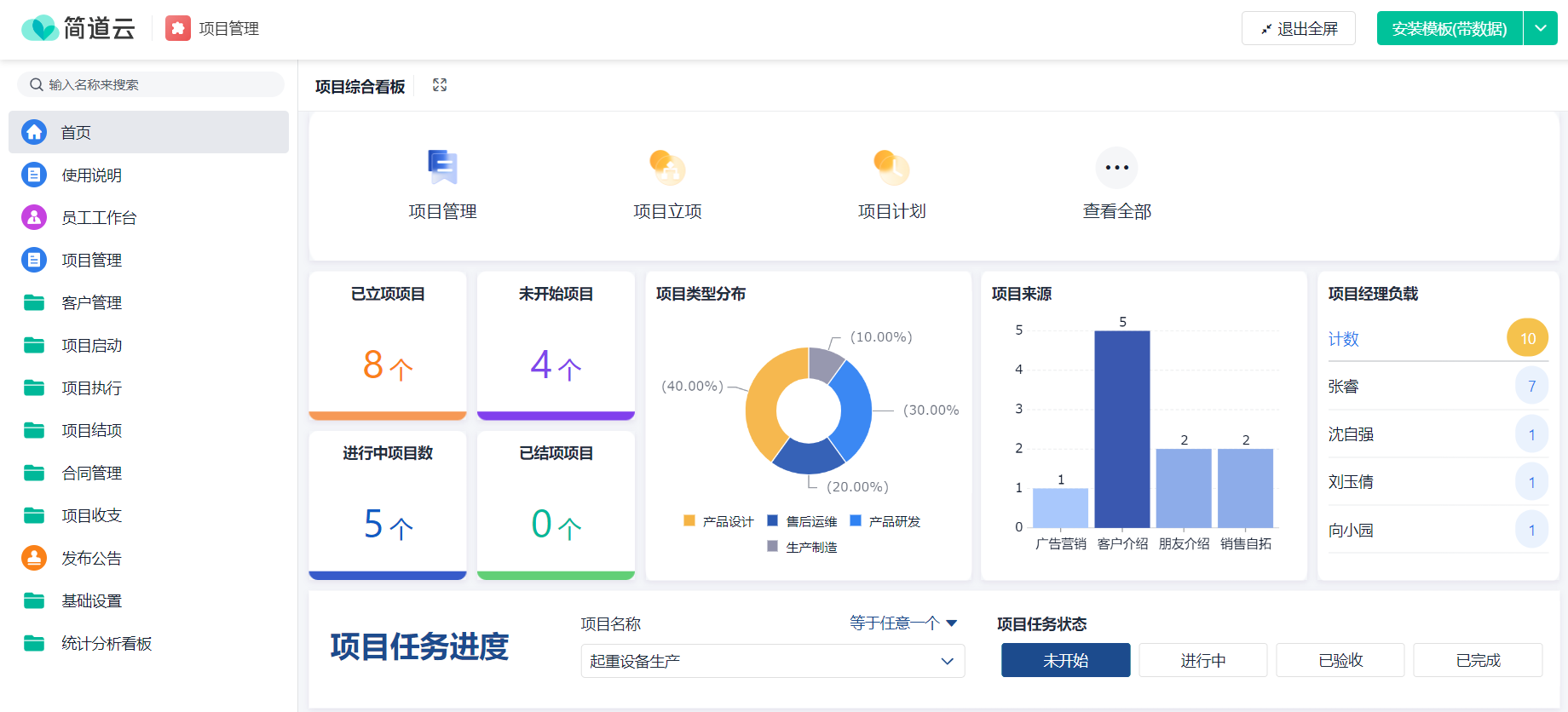Viewport: 1568px width, 712px height.
Task: Click the 首页 home icon in the sidebar
Action: click(34, 132)
